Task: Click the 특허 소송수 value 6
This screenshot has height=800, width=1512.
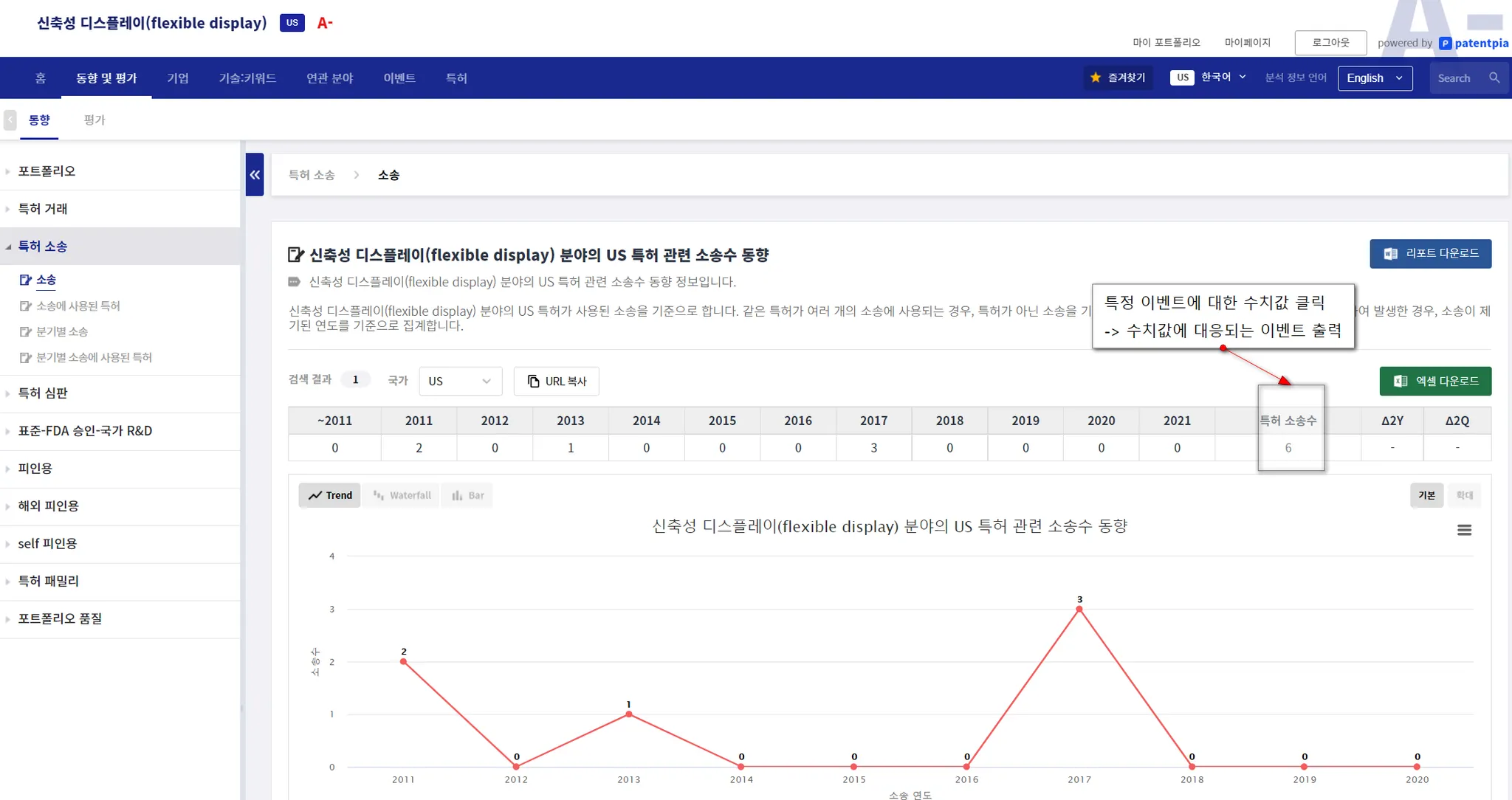Action: point(1288,448)
